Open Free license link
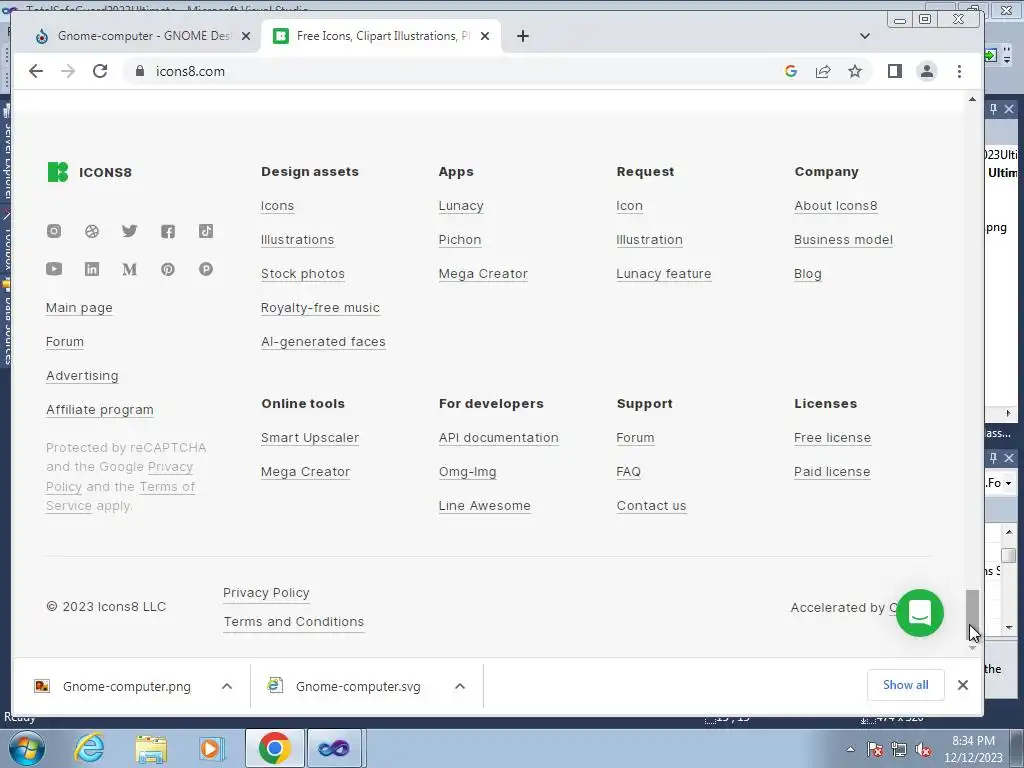 point(832,438)
